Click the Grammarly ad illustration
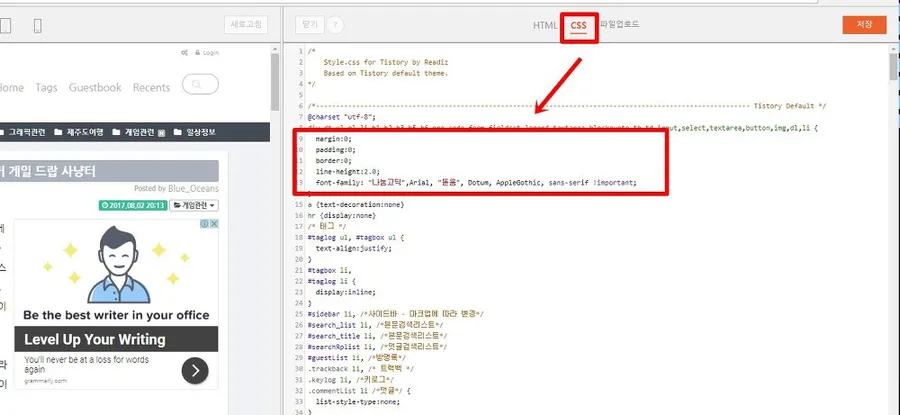Viewport: 900px width, 415px height. click(x=117, y=265)
